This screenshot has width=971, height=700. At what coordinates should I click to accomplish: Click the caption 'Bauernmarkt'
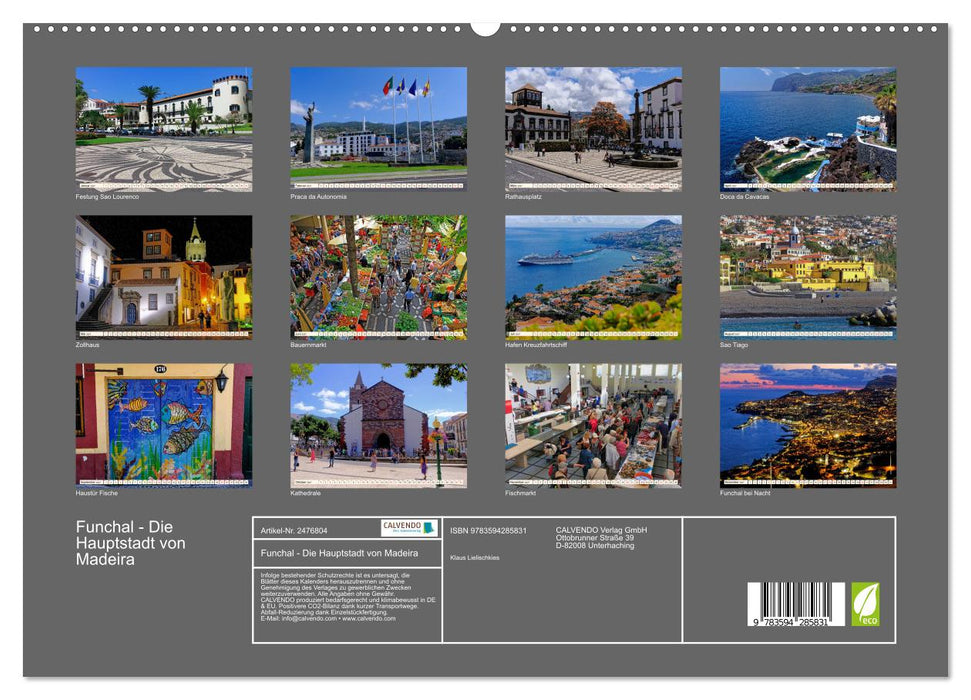click(x=308, y=345)
